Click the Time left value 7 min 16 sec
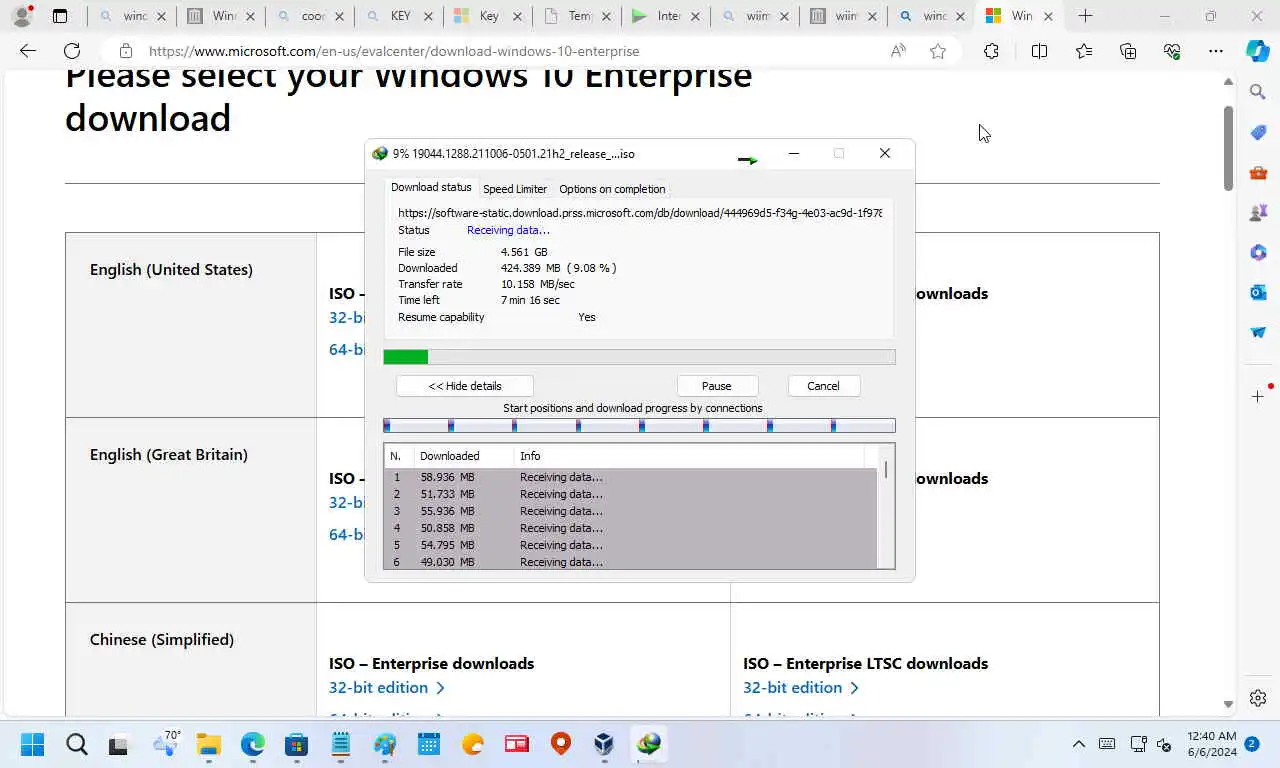Image resolution: width=1280 pixels, height=768 pixels. pos(530,300)
